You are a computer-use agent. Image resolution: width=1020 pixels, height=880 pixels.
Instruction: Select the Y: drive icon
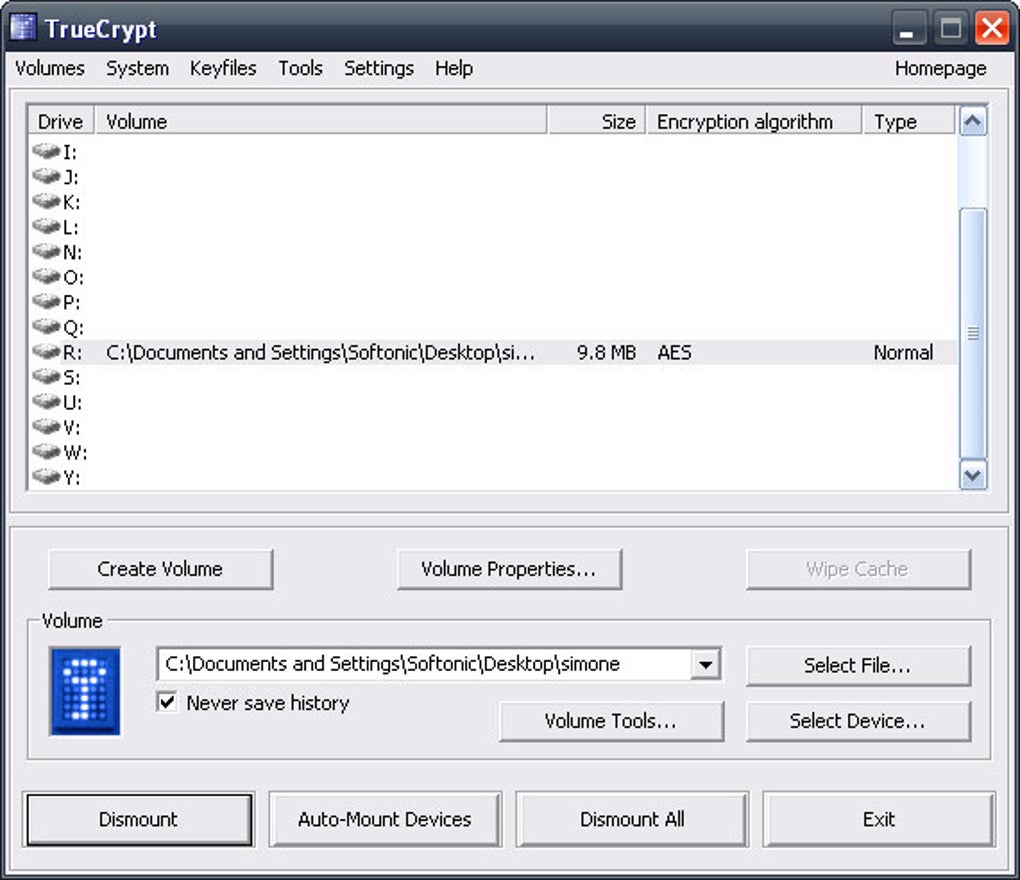click(46, 477)
